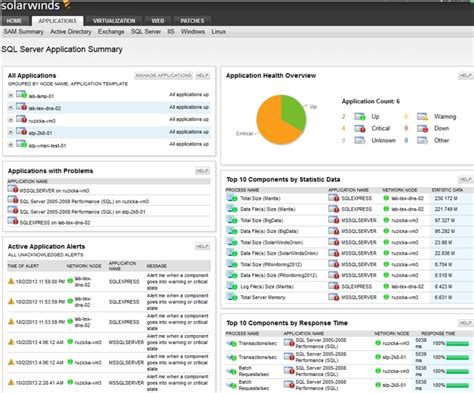Click the SolarWinds logo
This screenshot has width=474, height=393.
click(x=36, y=5)
